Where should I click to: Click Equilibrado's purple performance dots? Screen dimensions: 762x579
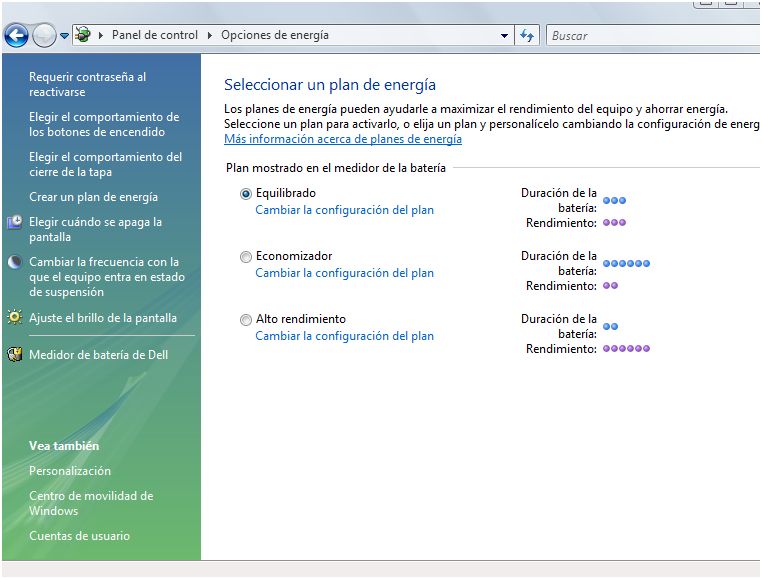pyautogui.click(x=614, y=223)
